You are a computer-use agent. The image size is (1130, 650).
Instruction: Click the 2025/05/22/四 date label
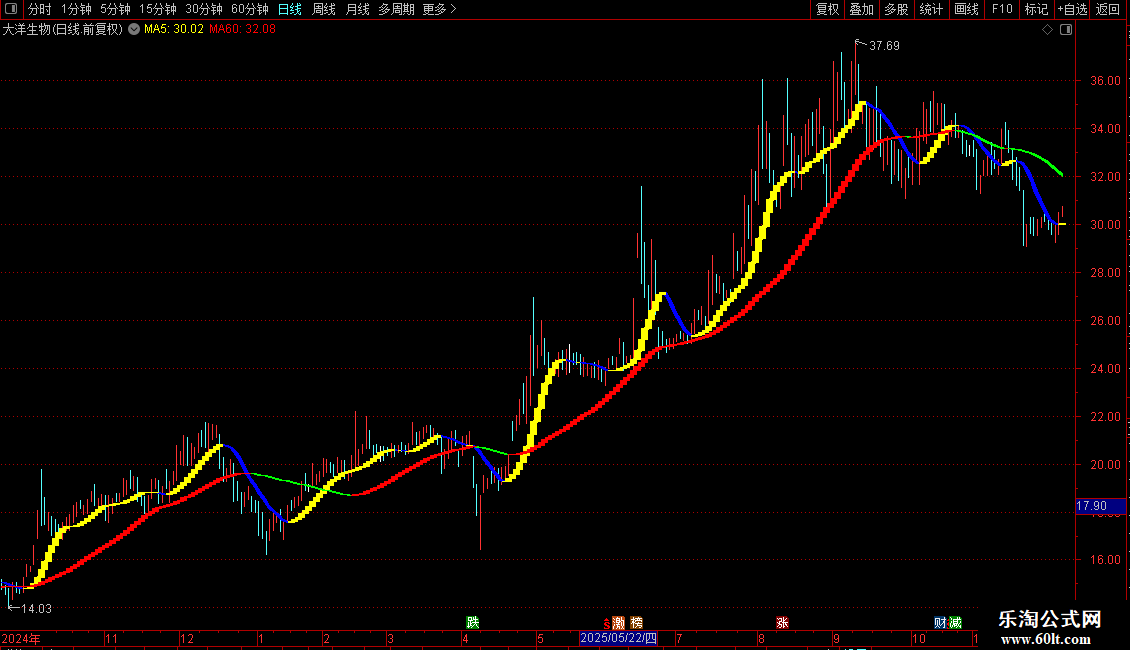tap(618, 638)
